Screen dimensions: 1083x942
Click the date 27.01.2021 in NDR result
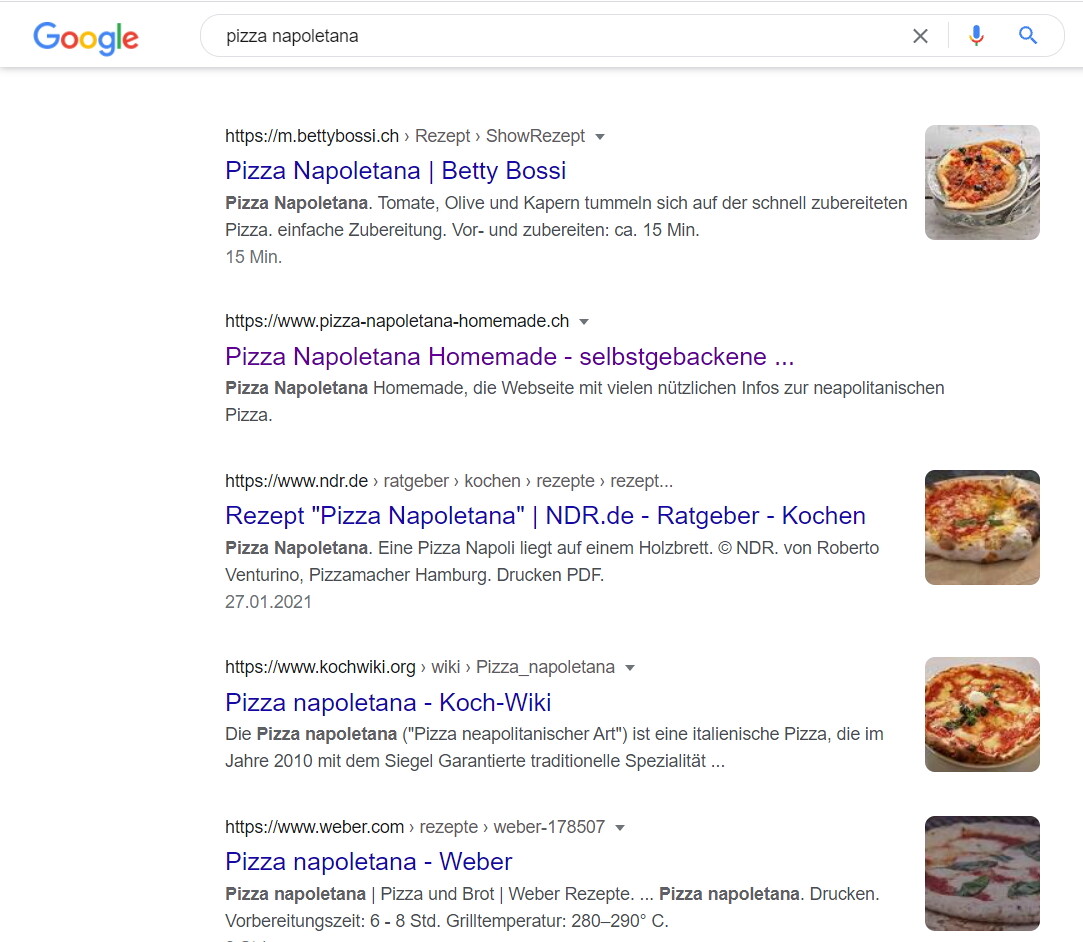(268, 602)
